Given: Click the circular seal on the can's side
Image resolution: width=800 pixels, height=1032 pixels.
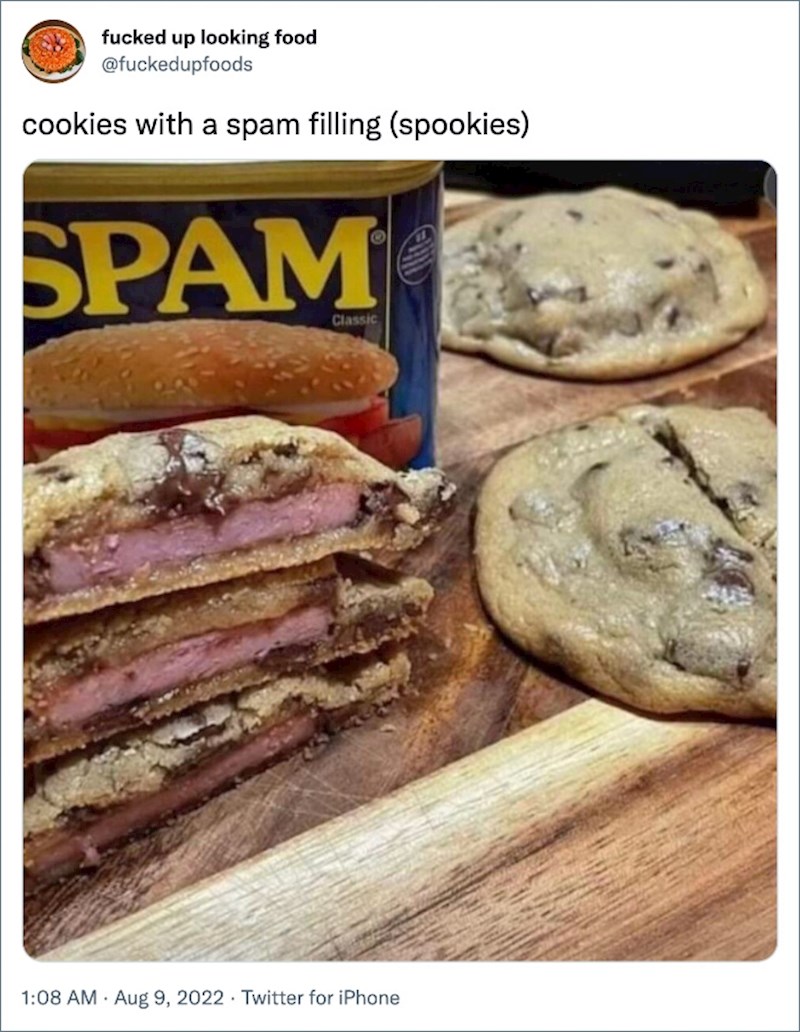Looking at the screenshot, I should (x=414, y=255).
